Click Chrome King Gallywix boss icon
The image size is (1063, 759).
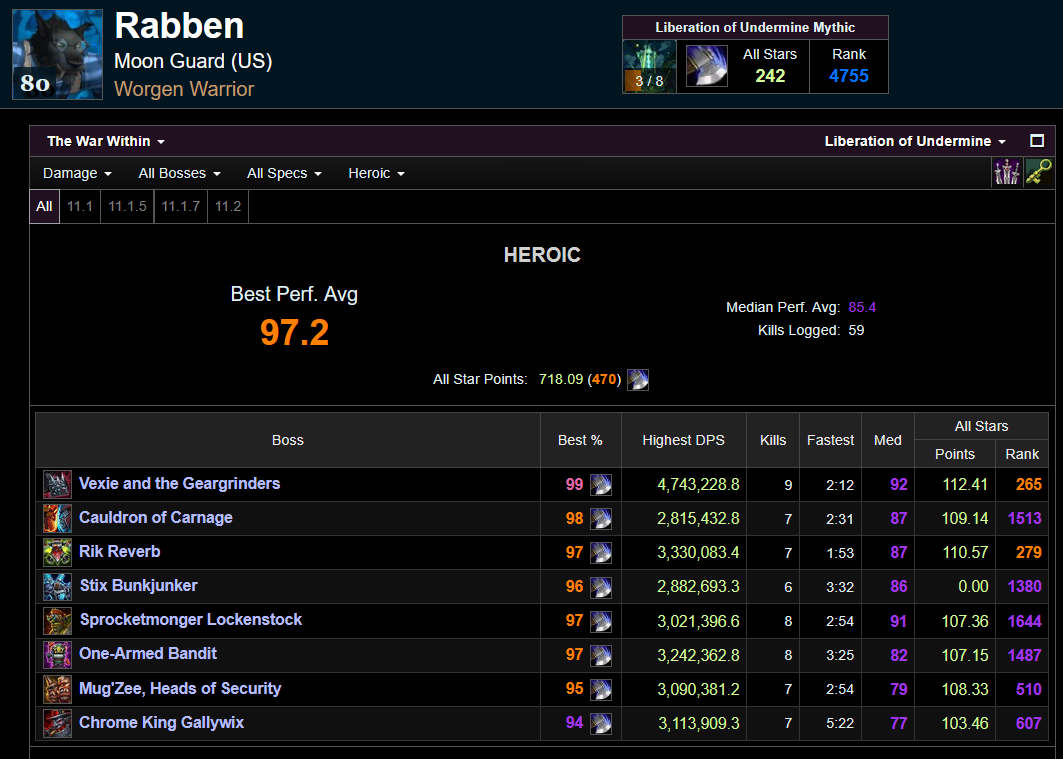coord(58,723)
